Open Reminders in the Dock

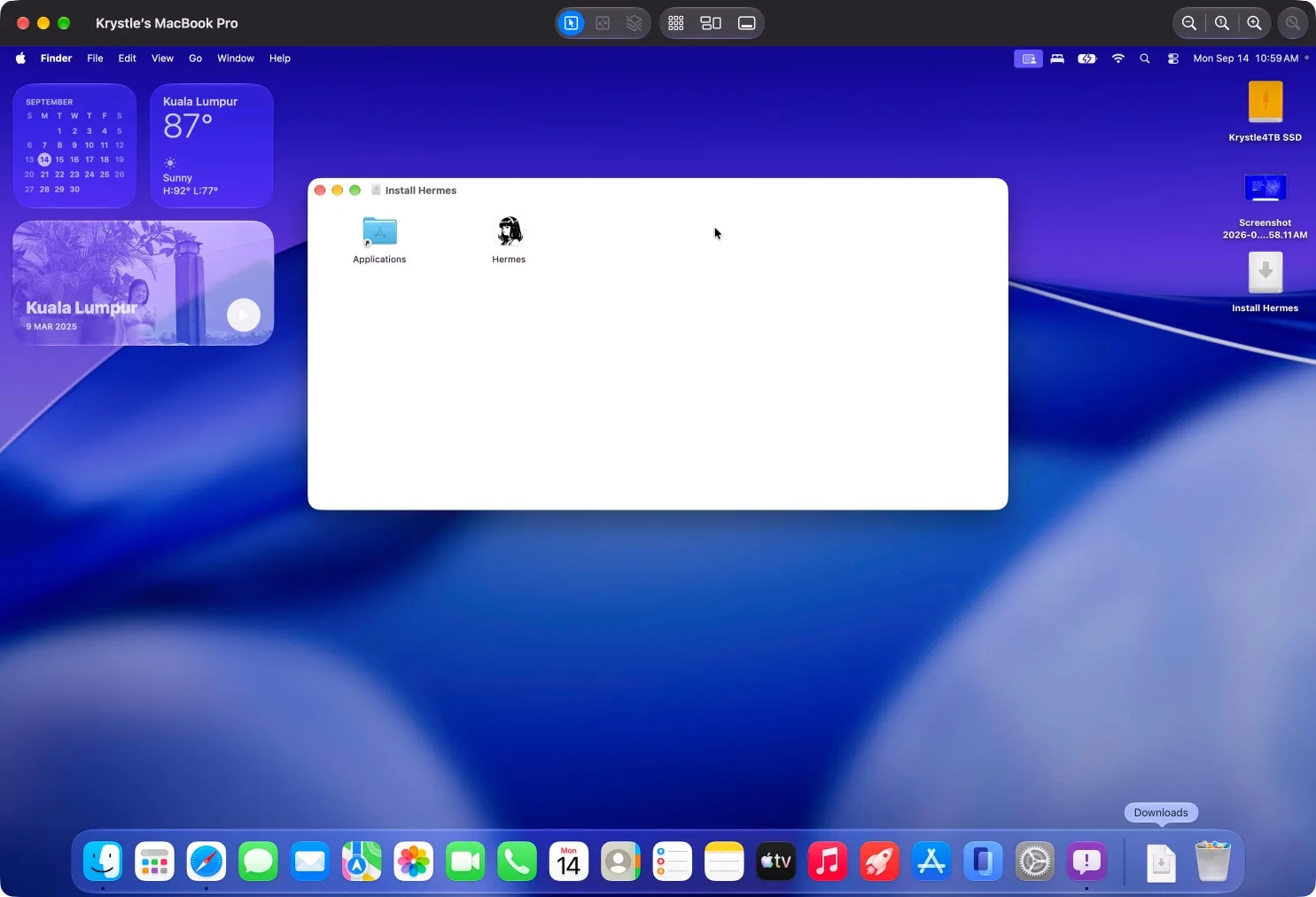point(673,861)
